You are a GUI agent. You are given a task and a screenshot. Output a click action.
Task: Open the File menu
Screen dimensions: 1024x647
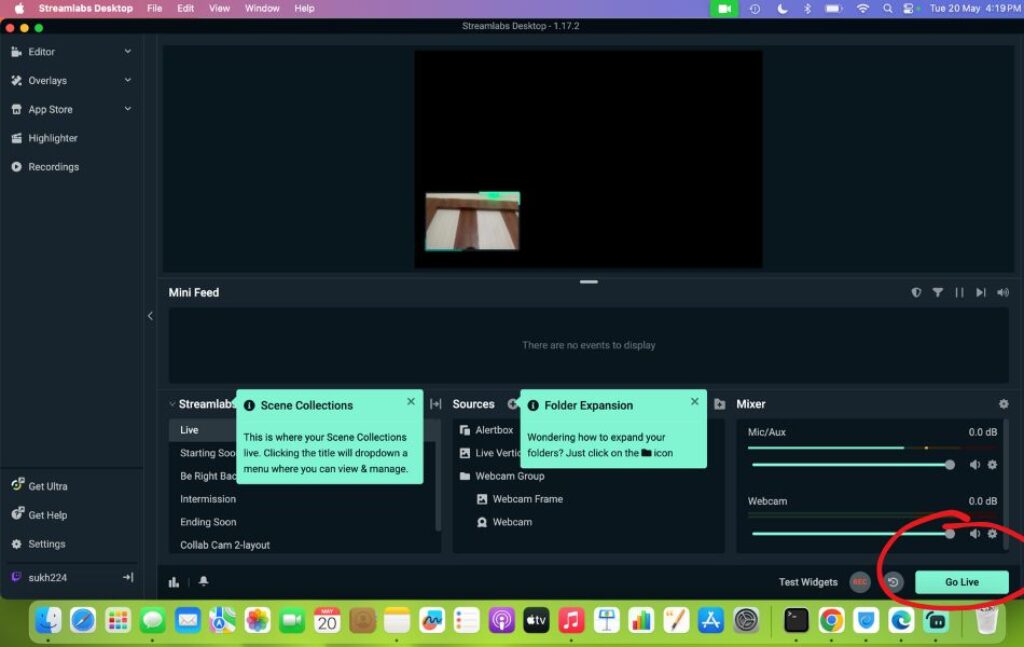[x=154, y=8]
